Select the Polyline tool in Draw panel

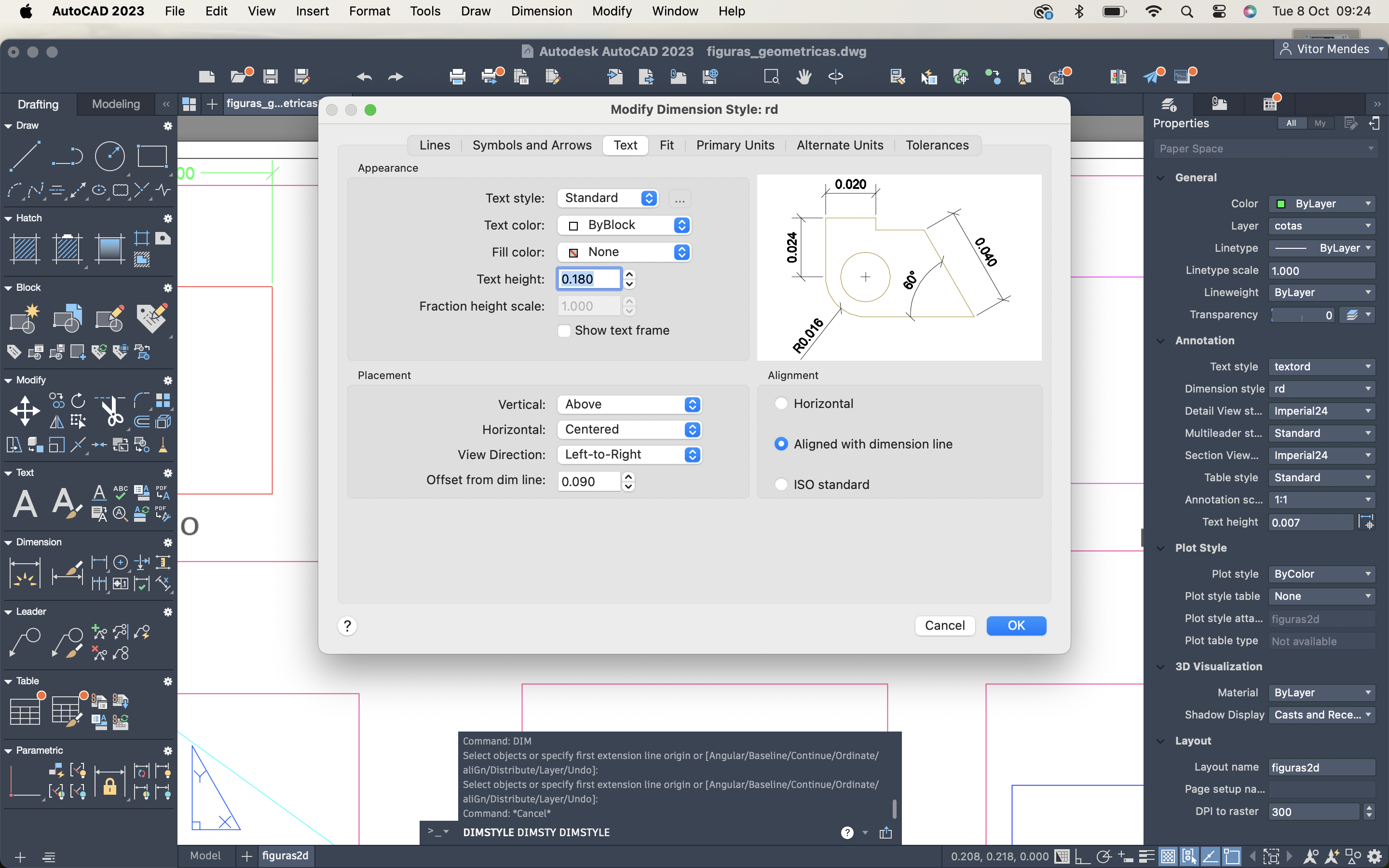click(x=67, y=156)
